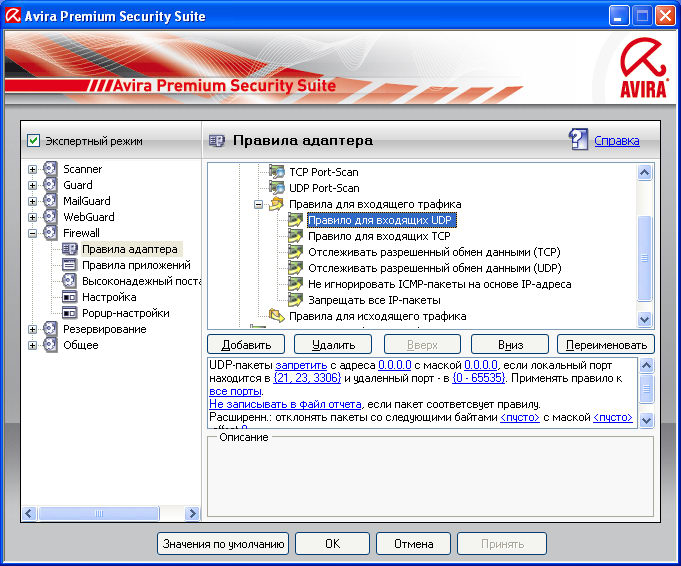Click Не записывать в файл отчета link

coord(285,404)
